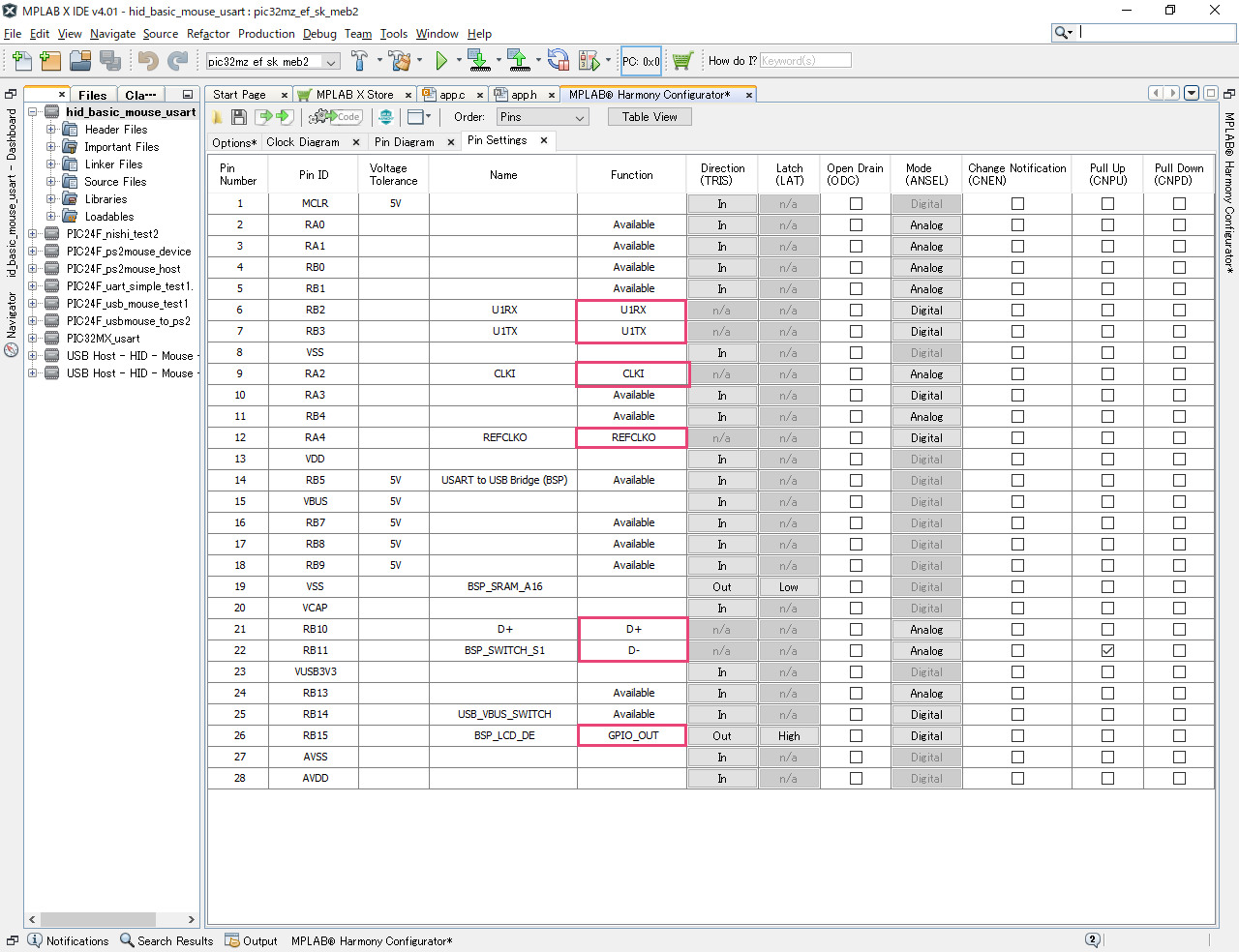
Task: Click the Table View button
Action: [x=650, y=117]
